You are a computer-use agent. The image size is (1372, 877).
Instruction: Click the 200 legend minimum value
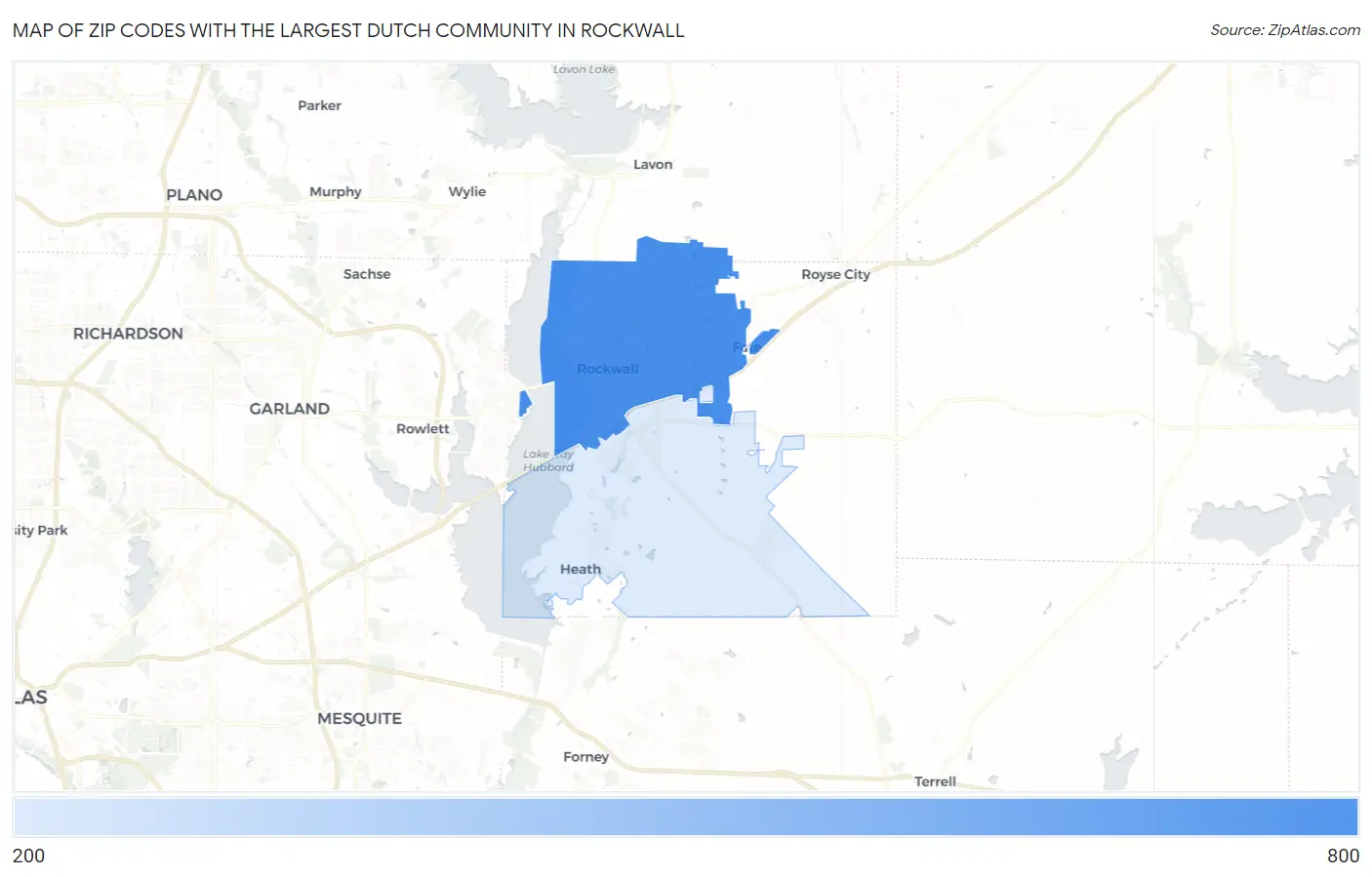point(28,856)
